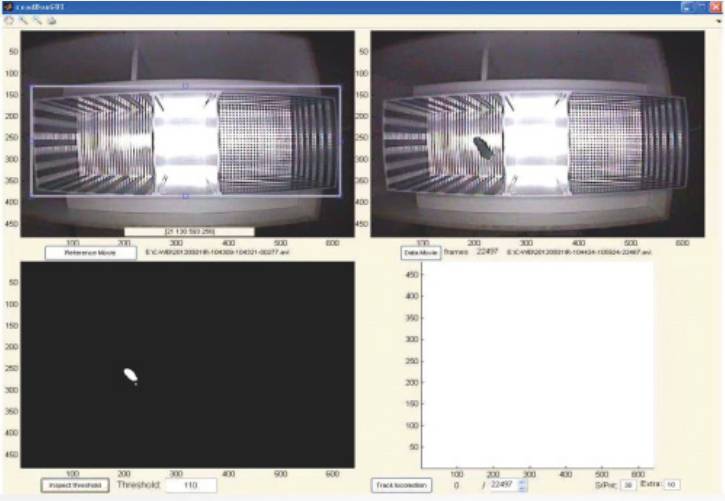Start tracking with Track locomotion button
Image resolution: width=725 pixels, height=501 pixels.
pos(402,485)
